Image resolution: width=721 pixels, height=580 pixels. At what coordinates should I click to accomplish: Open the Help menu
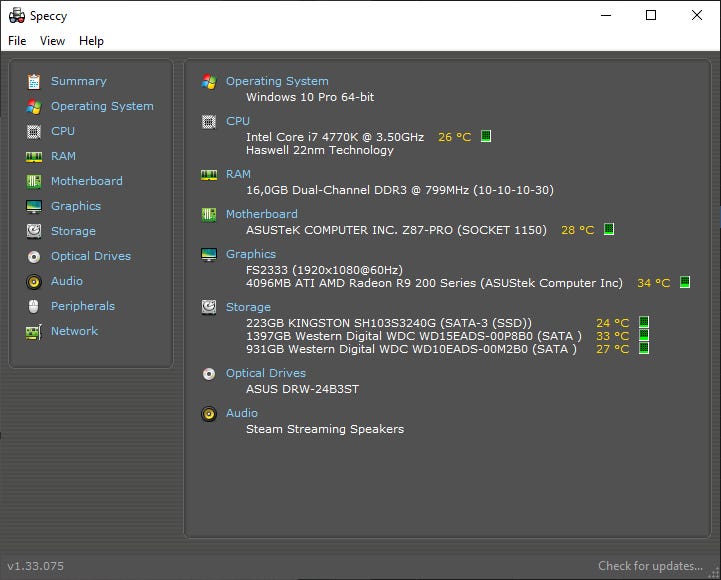coord(91,41)
